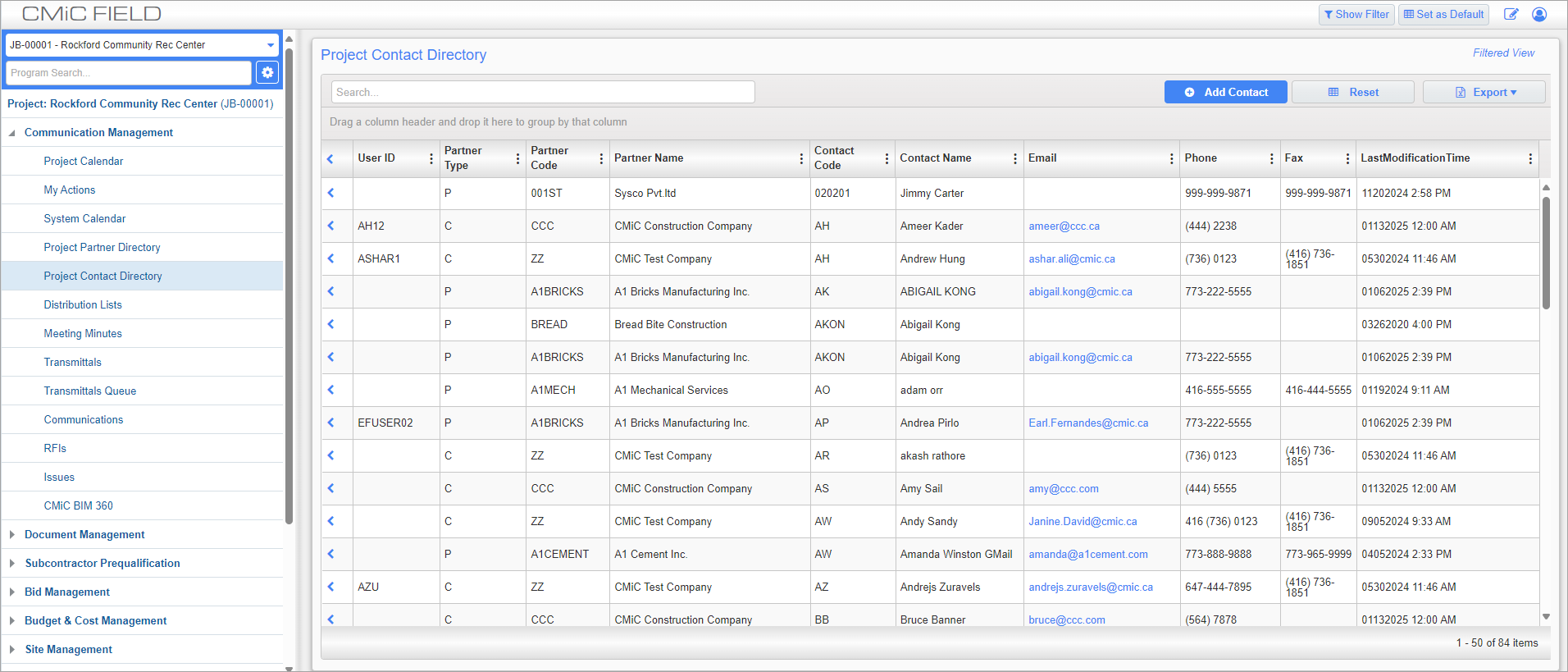Select Sysco Pvt.ltd partner name cell
The width and height of the screenshot is (1568, 672).
point(709,193)
